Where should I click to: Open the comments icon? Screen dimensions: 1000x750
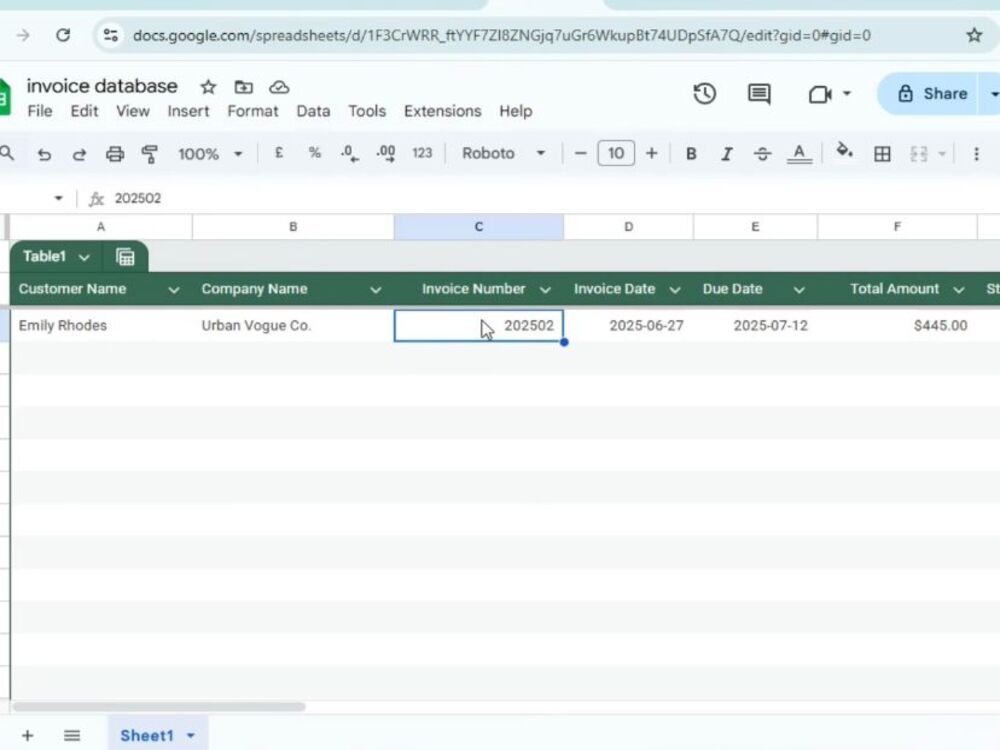point(759,94)
